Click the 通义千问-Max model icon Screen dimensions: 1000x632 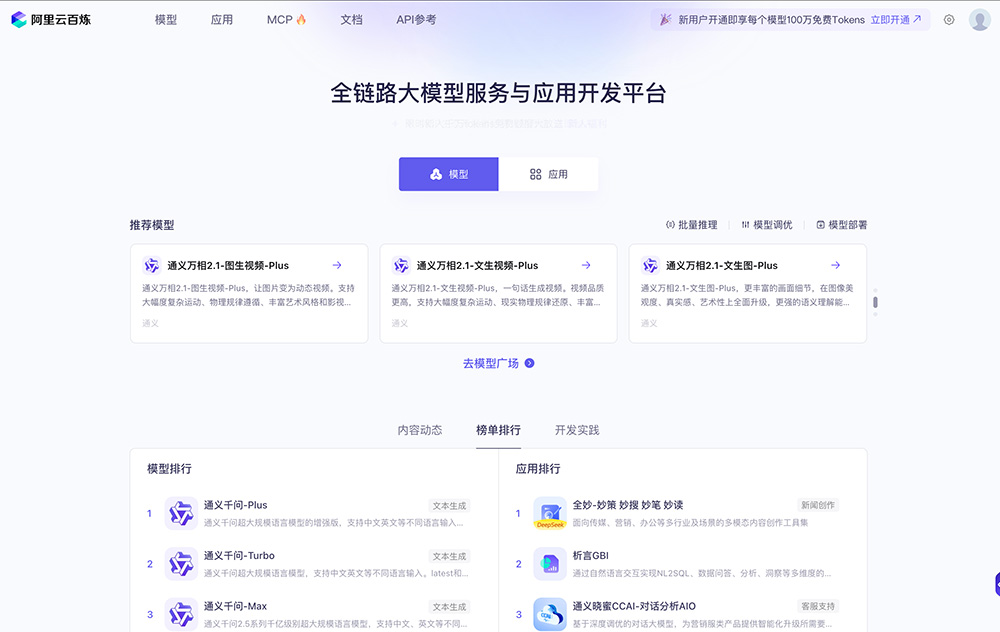tap(181, 614)
